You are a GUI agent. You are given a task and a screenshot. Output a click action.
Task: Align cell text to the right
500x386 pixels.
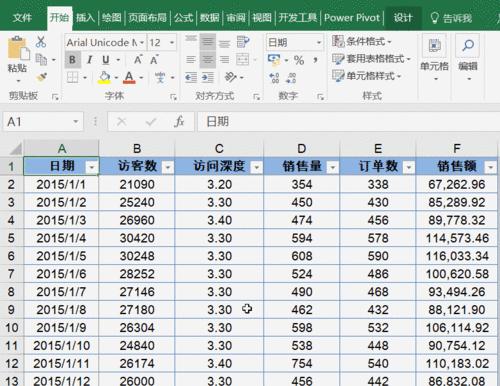(x=224, y=60)
